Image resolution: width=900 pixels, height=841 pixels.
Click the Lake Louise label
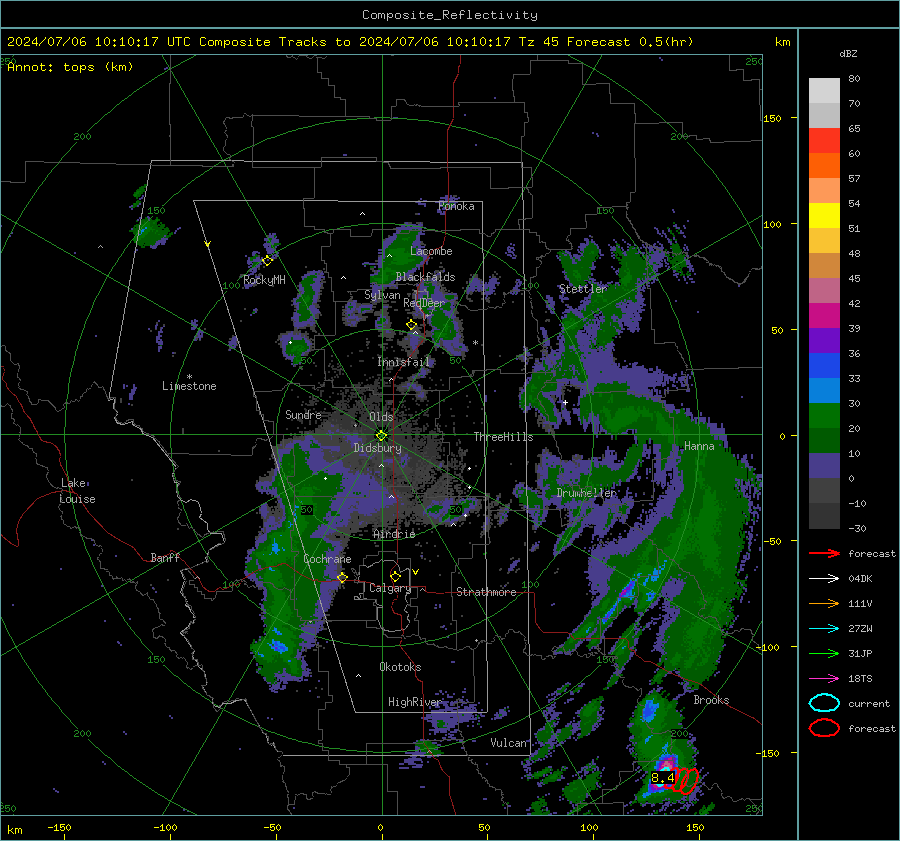pos(77,491)
